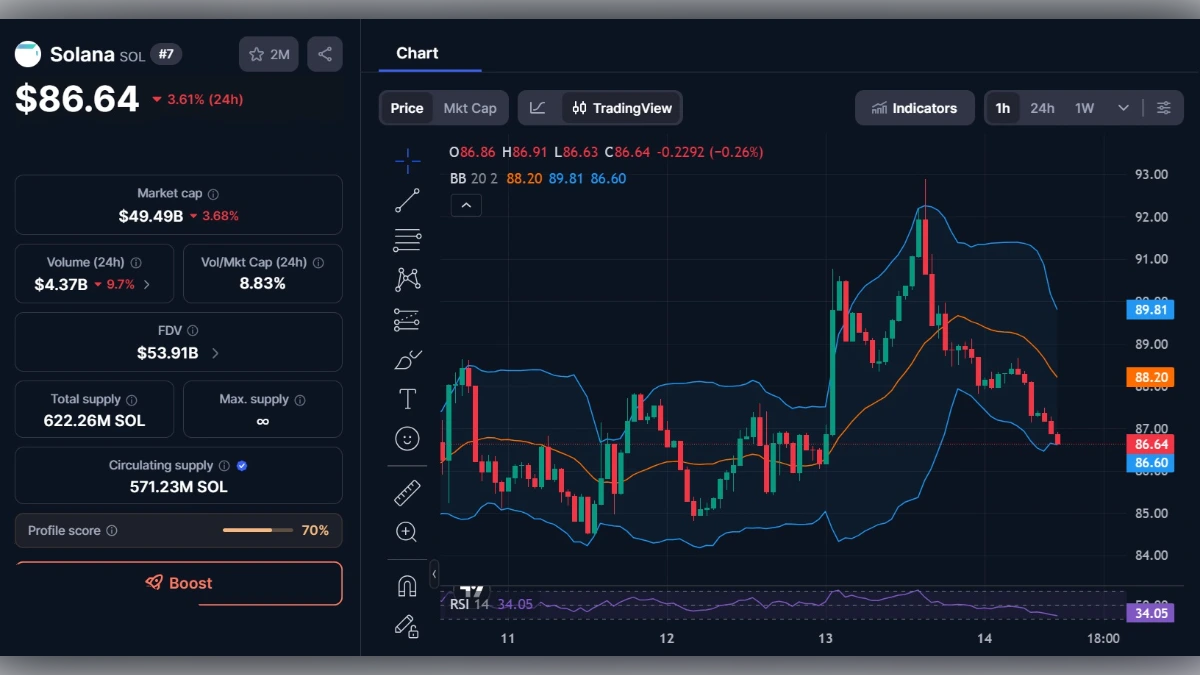Image resolution: width=1200 pixels, height=675 pixels.
Task: Click the Boost button
Action: pos(178,583)
